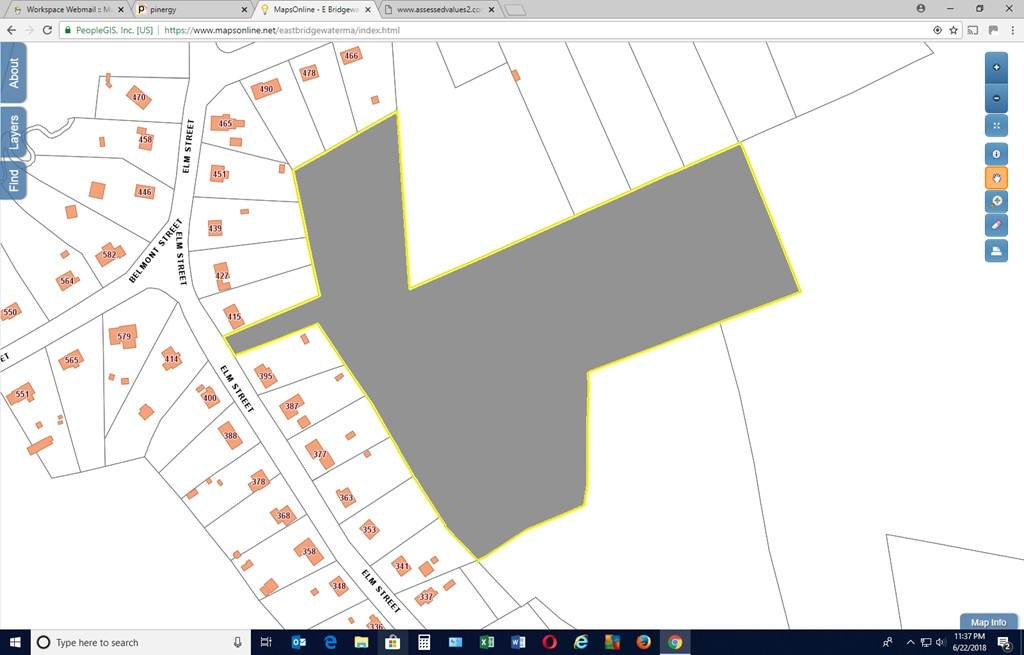Screen dimensions: 1024x655
Task: Click the print map icon
Action: coord(996,250)
